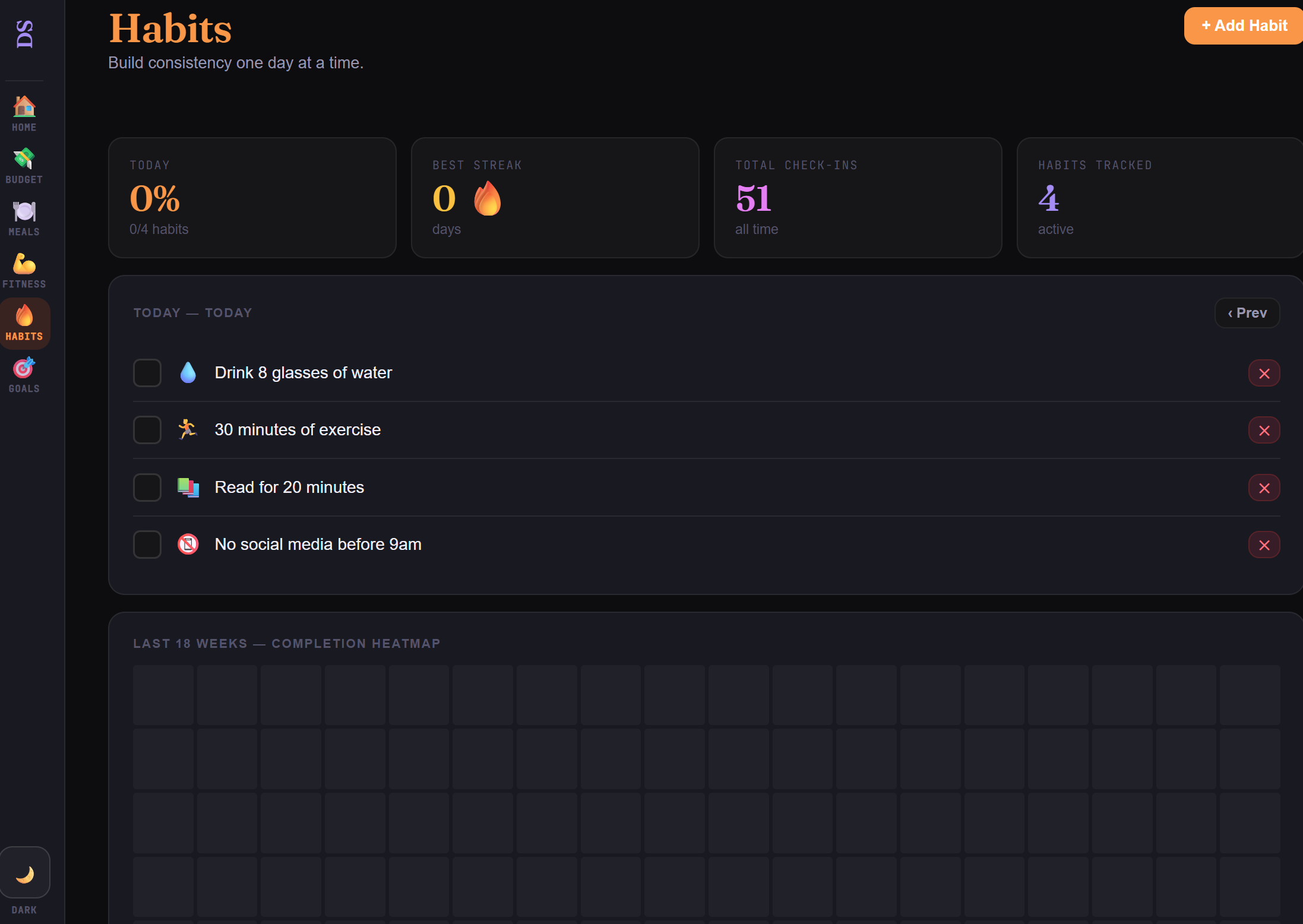Click the + Add Habit button
1303x924 pixels.
pos(1244,26)
